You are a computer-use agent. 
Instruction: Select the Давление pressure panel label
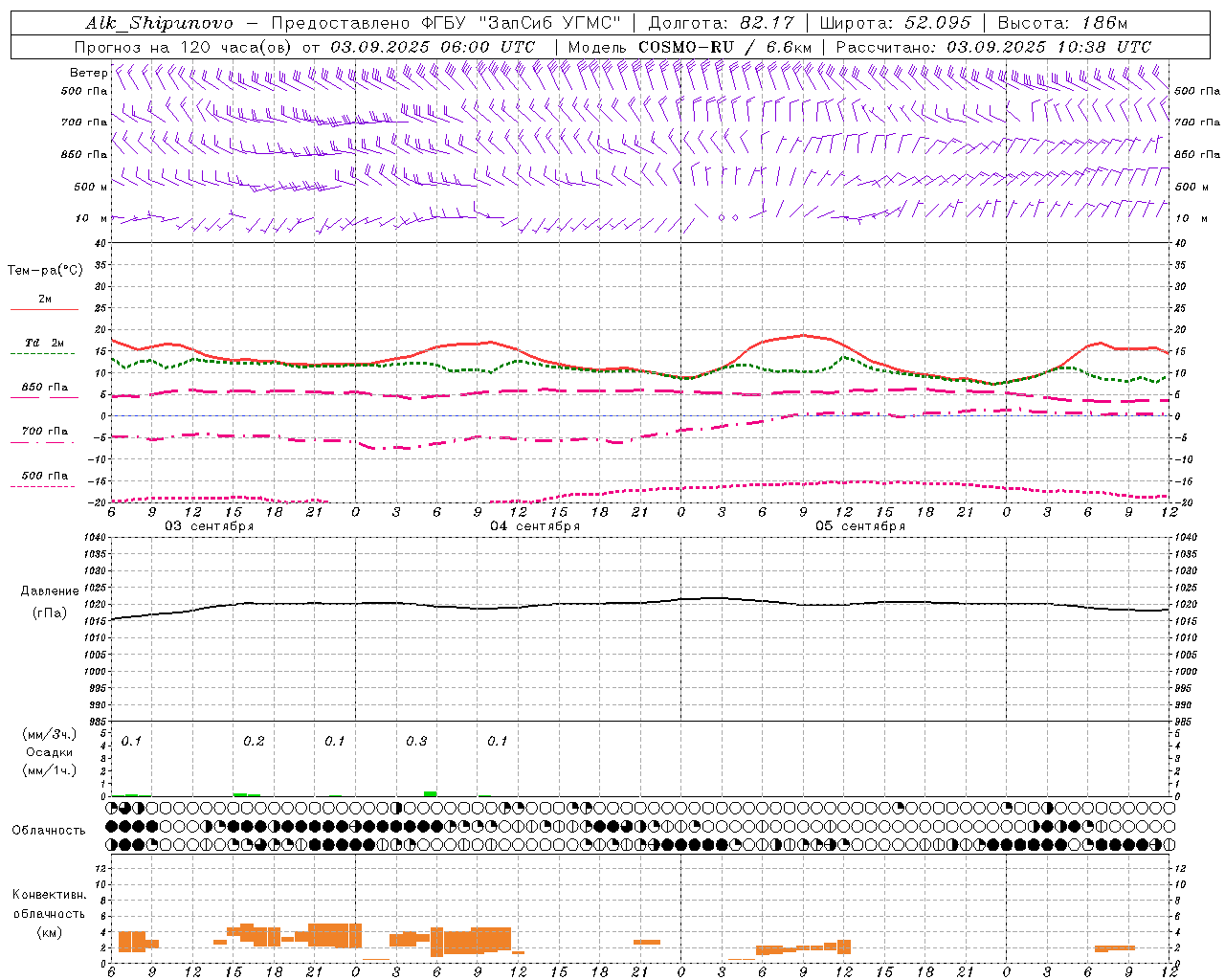coord(50,591)
